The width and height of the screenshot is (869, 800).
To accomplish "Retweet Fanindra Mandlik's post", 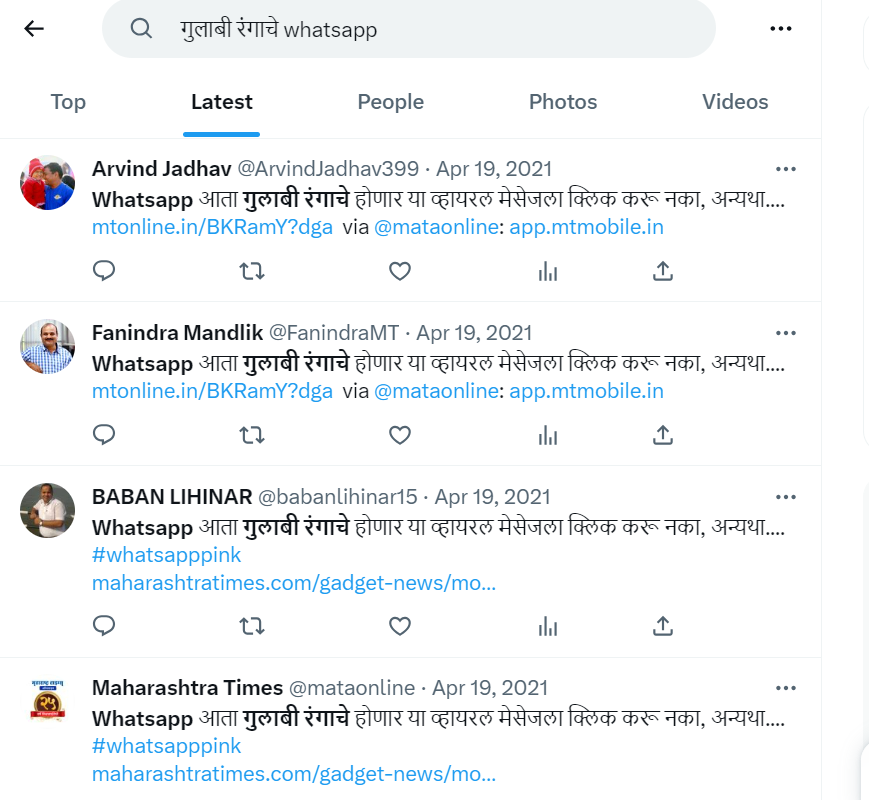I will [x=252, y=434].
